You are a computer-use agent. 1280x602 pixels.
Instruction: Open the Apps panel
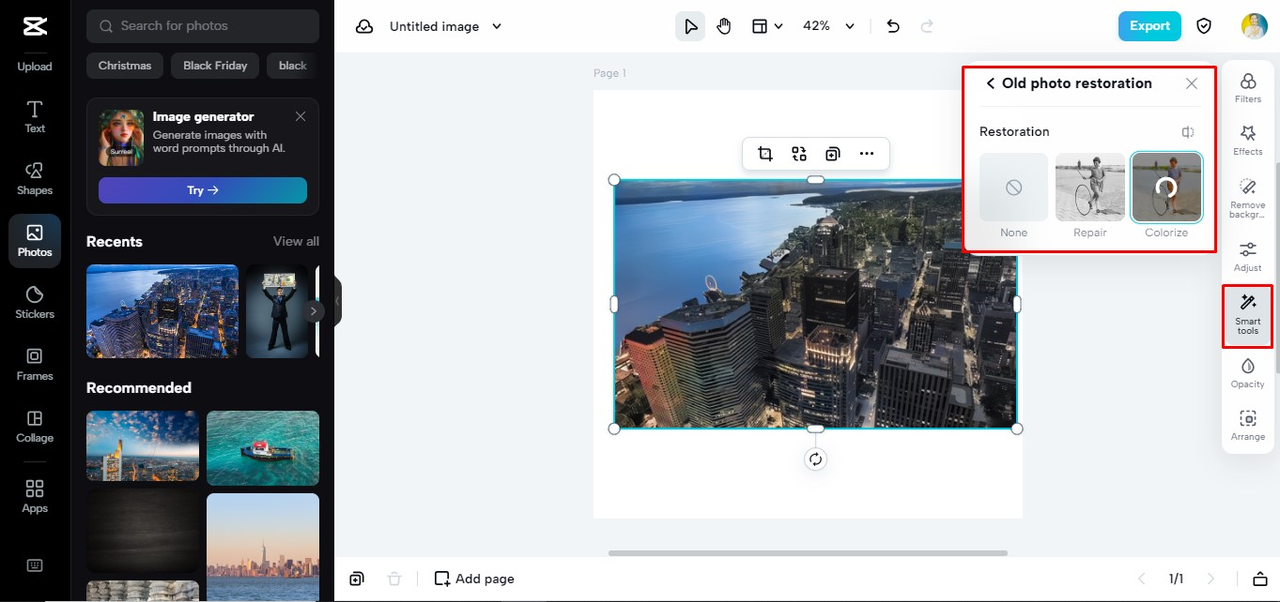(34, 497)
